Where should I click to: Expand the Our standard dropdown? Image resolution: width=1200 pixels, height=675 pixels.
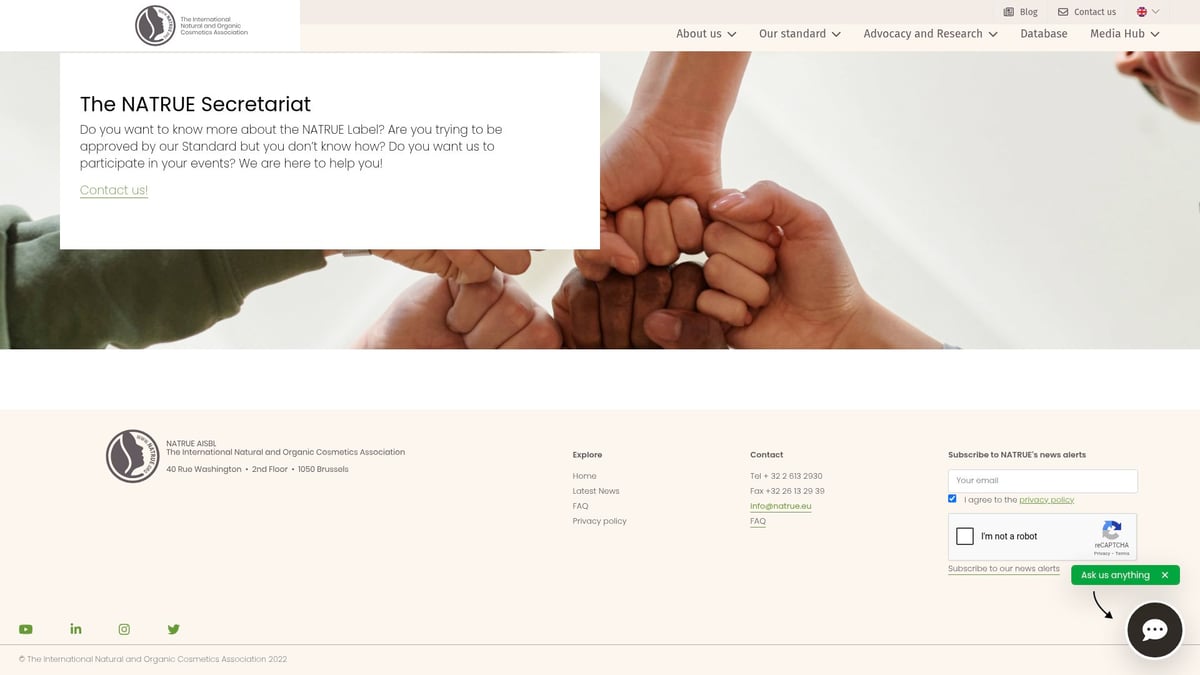[x=799, y=34]
